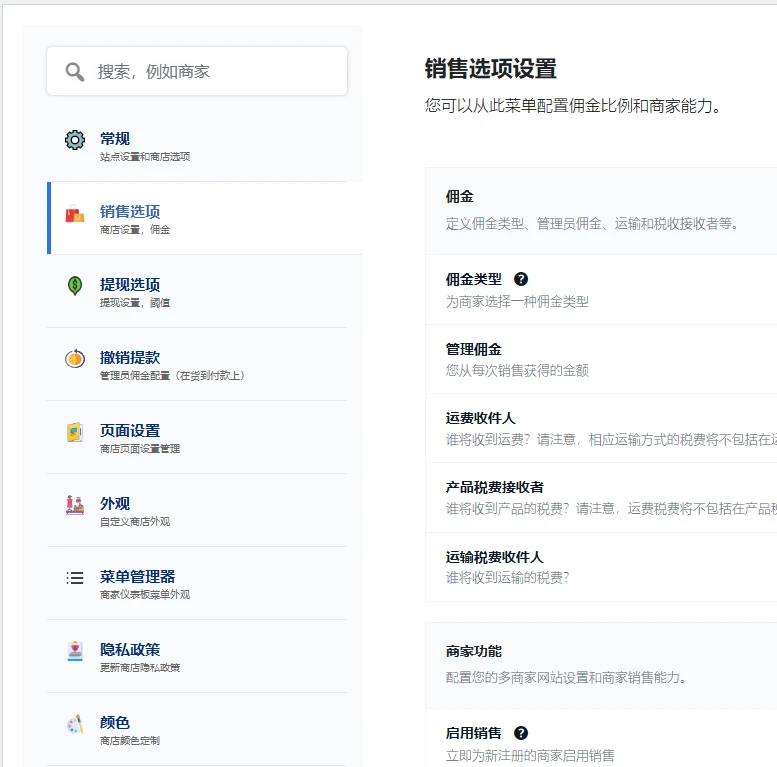The image size is (777, 767).
Task: Click the 佣金类型 label
Action: [x=474, y=279]
